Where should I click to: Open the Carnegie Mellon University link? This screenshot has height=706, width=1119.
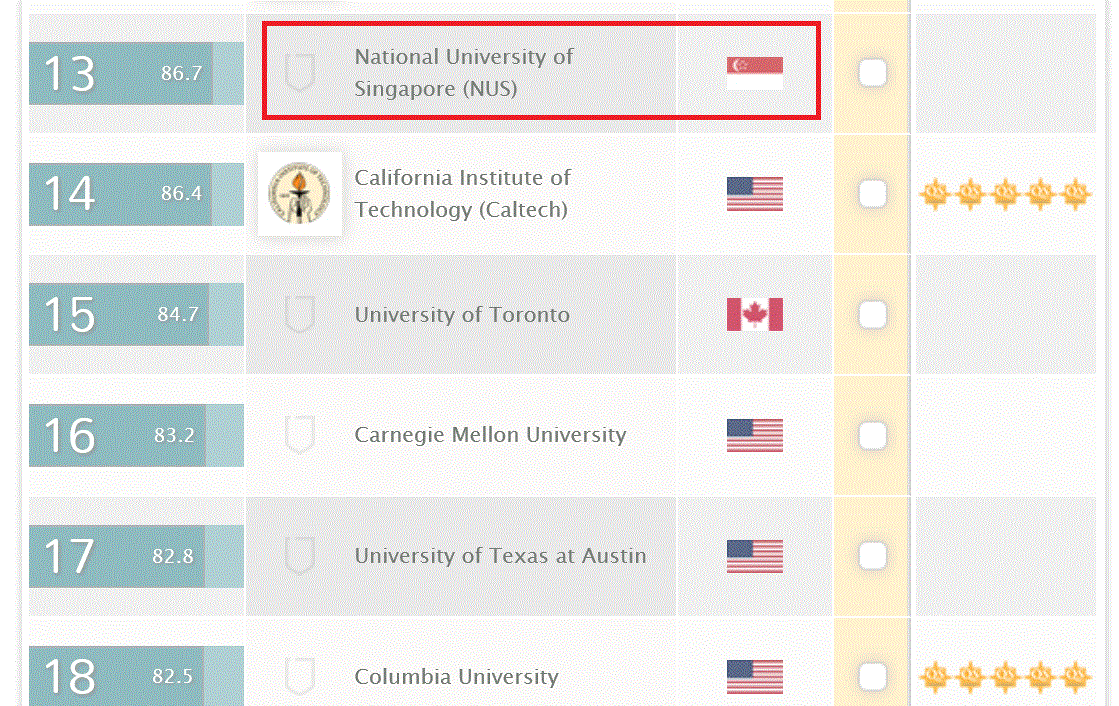click(490, 435)
